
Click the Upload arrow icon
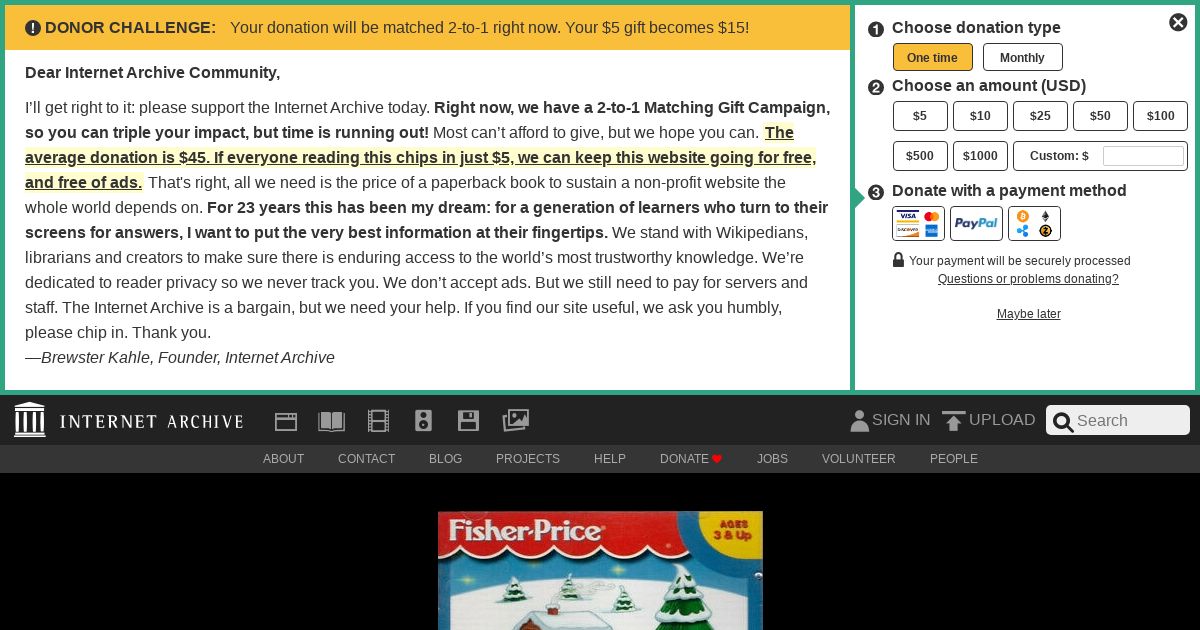click(954, 421)
